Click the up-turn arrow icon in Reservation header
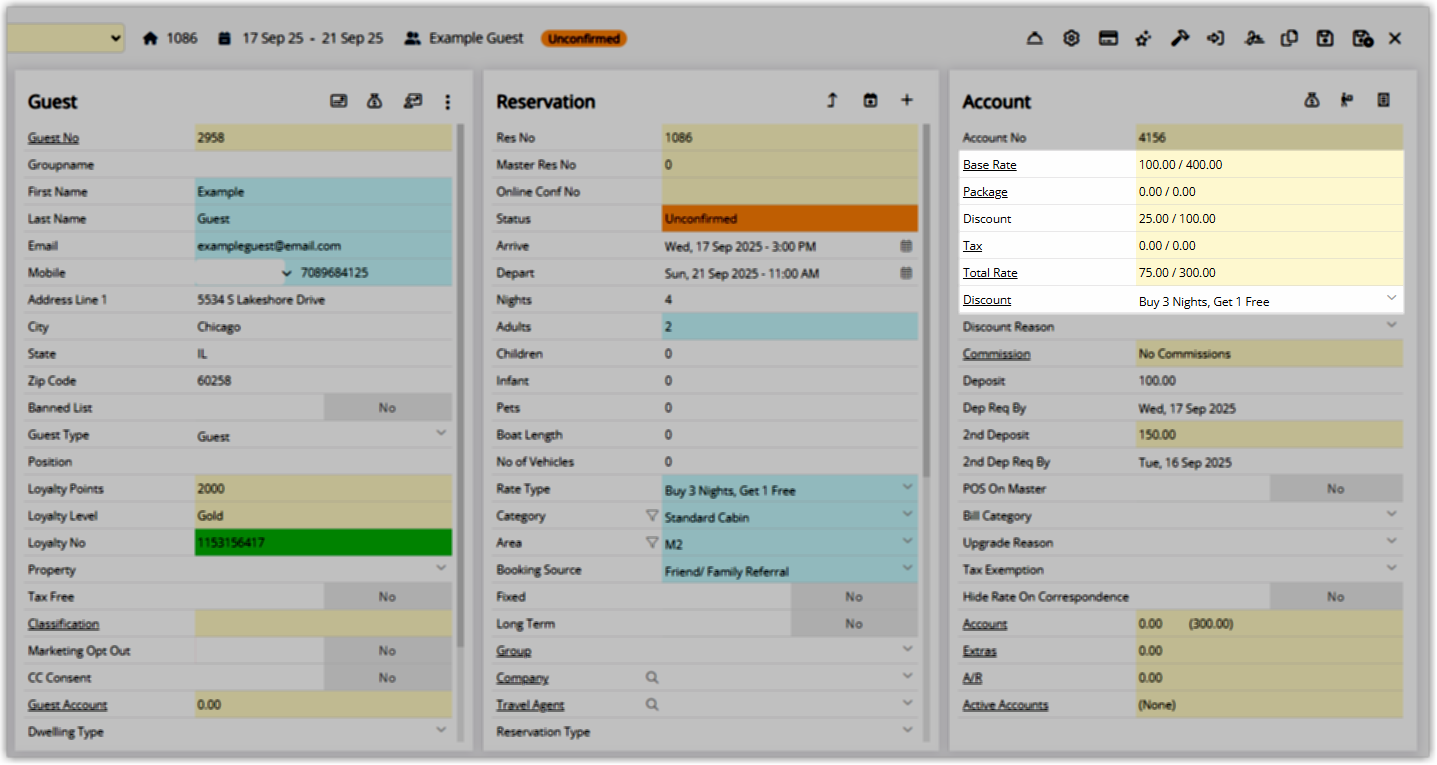Image resolution: width=1437 pixels, height=765 pixels. tap(832, 100)
